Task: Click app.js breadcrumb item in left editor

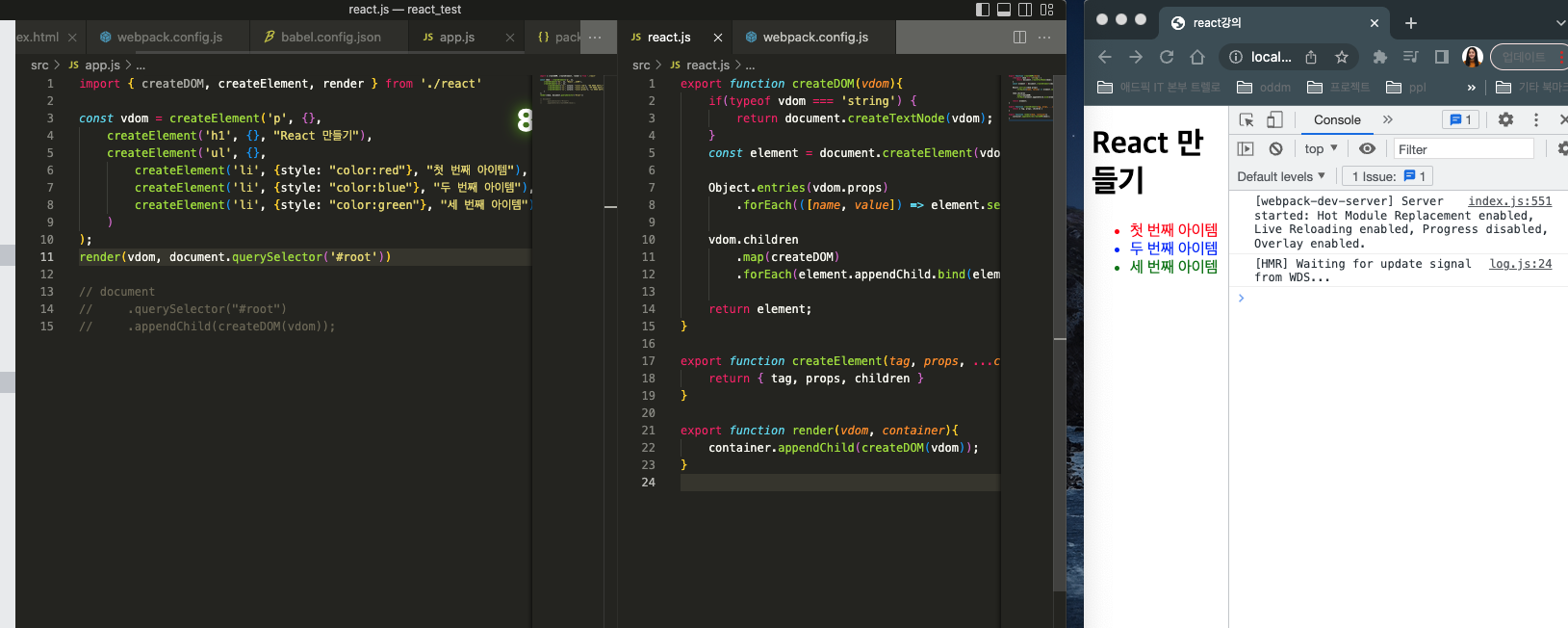Action: (102, 65)
